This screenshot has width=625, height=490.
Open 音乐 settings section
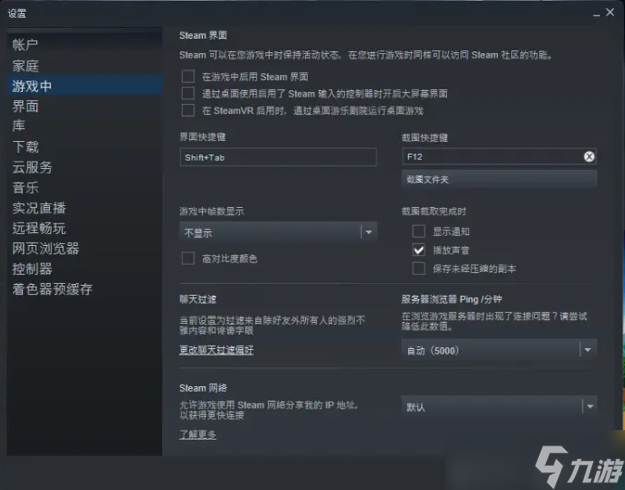pyautogui.click(x=26, y=187)
